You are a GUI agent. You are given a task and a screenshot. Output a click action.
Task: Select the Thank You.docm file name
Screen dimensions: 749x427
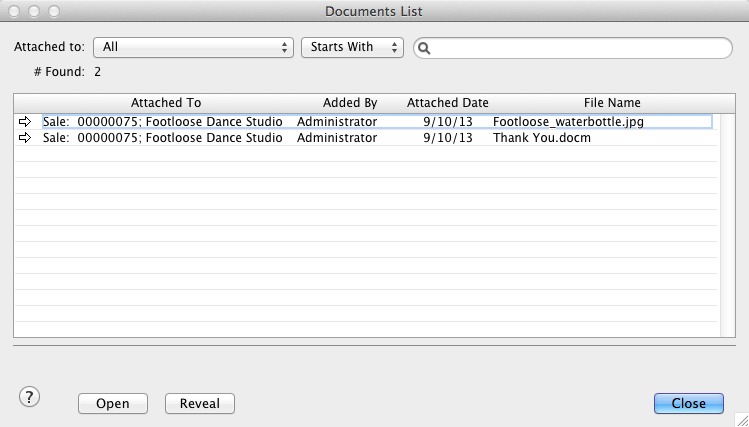[x=542, y=138]
